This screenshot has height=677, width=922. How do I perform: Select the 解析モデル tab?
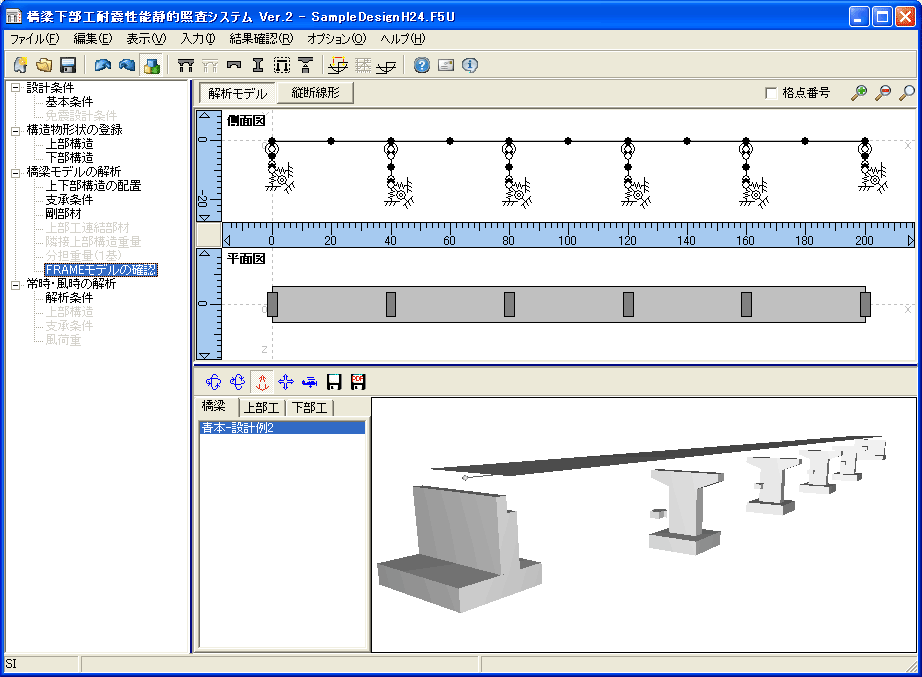coord(238,93)
